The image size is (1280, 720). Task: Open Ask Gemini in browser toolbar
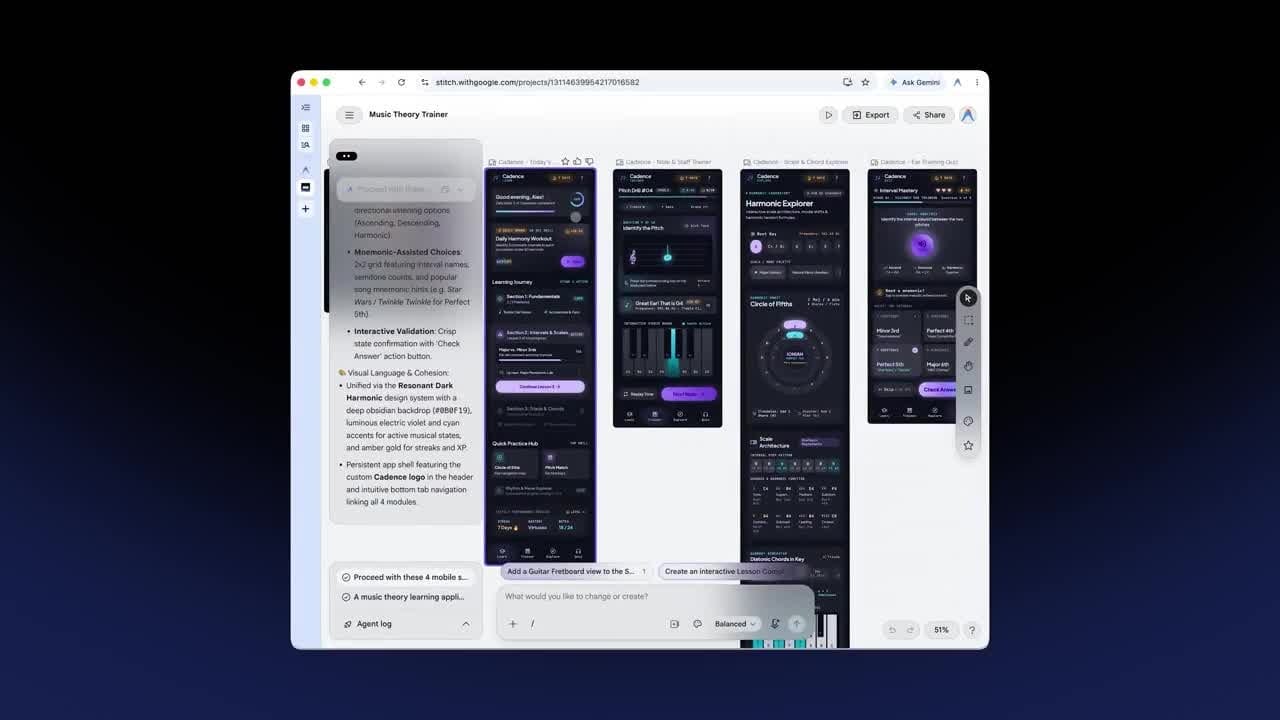(914, 82)
